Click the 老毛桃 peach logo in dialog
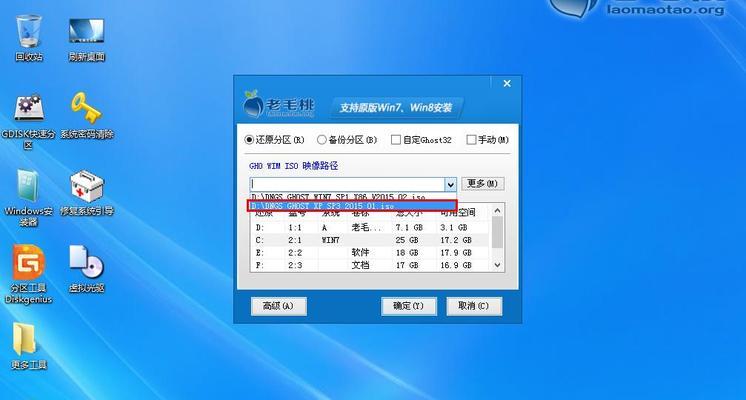The width and height of the screenshot is (746, 400). point(278,104)
